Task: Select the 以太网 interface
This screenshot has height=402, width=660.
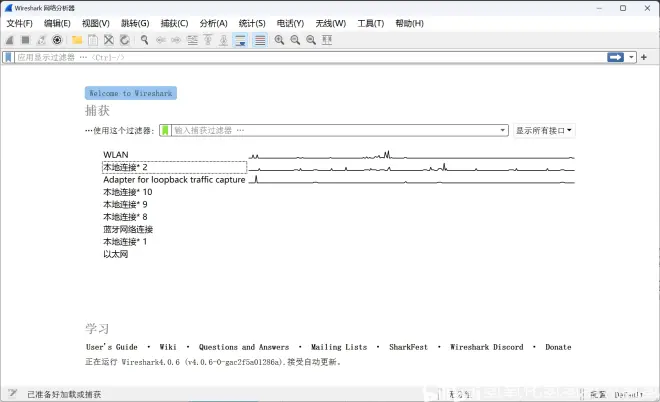Action: (115, 254)
